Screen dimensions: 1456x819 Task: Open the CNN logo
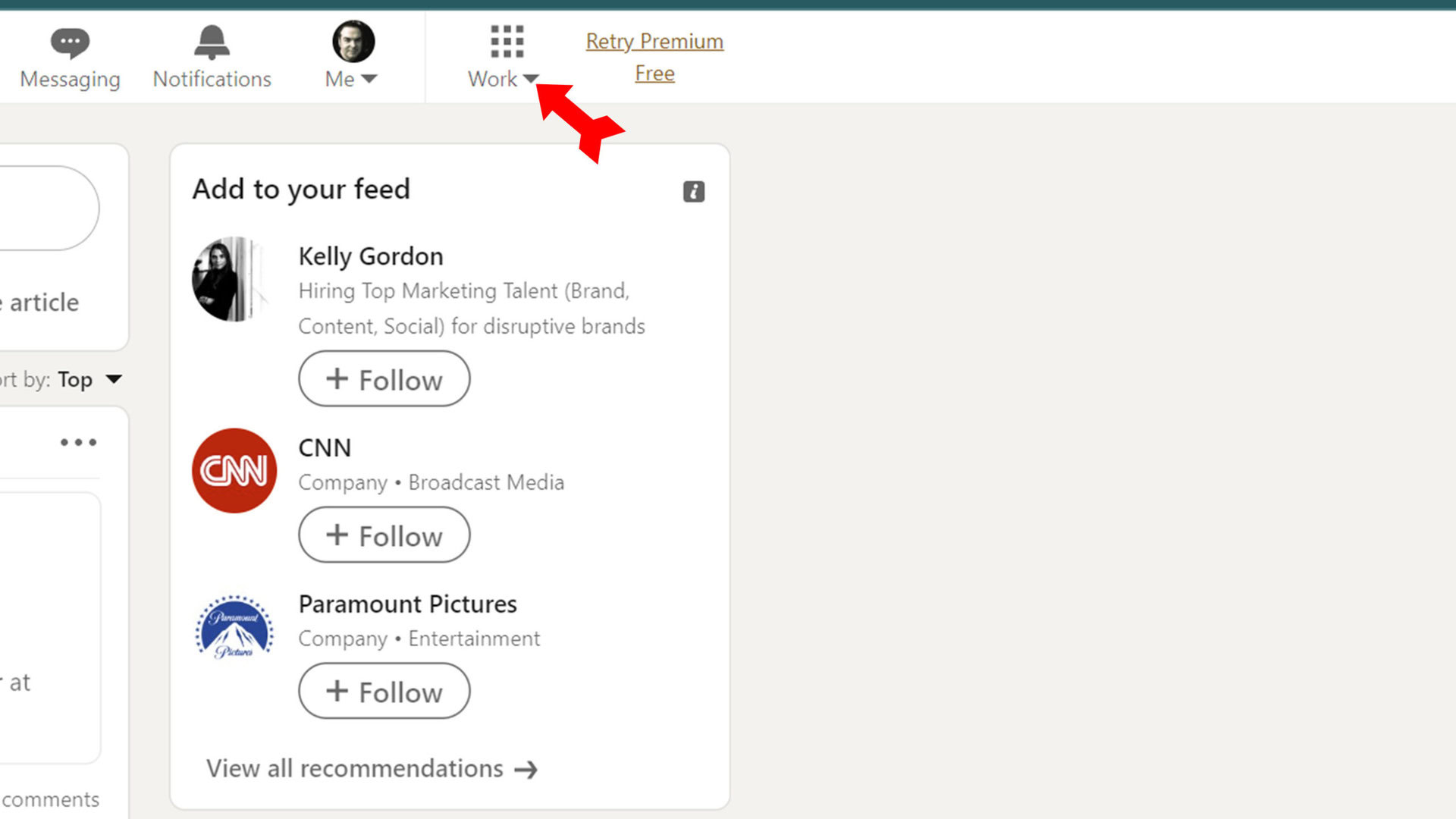click(x=234, y=470)
